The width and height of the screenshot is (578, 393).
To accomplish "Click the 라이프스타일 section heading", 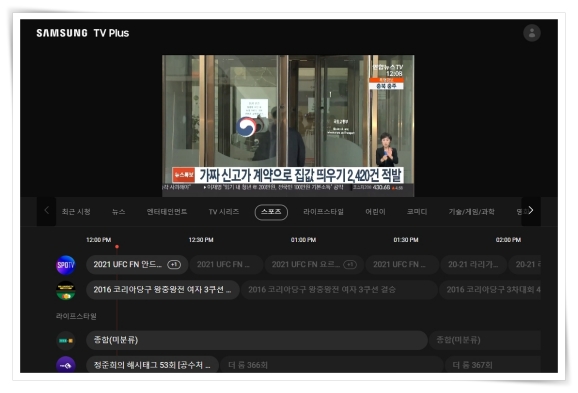I will point(76,316).
